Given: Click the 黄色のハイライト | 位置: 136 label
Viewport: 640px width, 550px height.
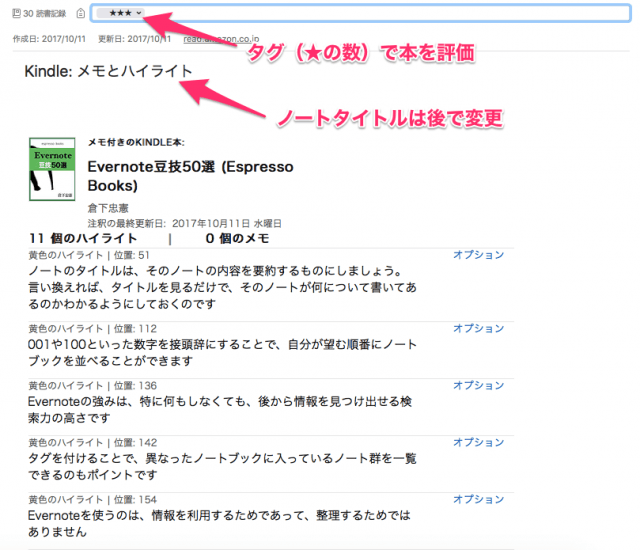Looking at the screenshot, I should pos(92,386).
